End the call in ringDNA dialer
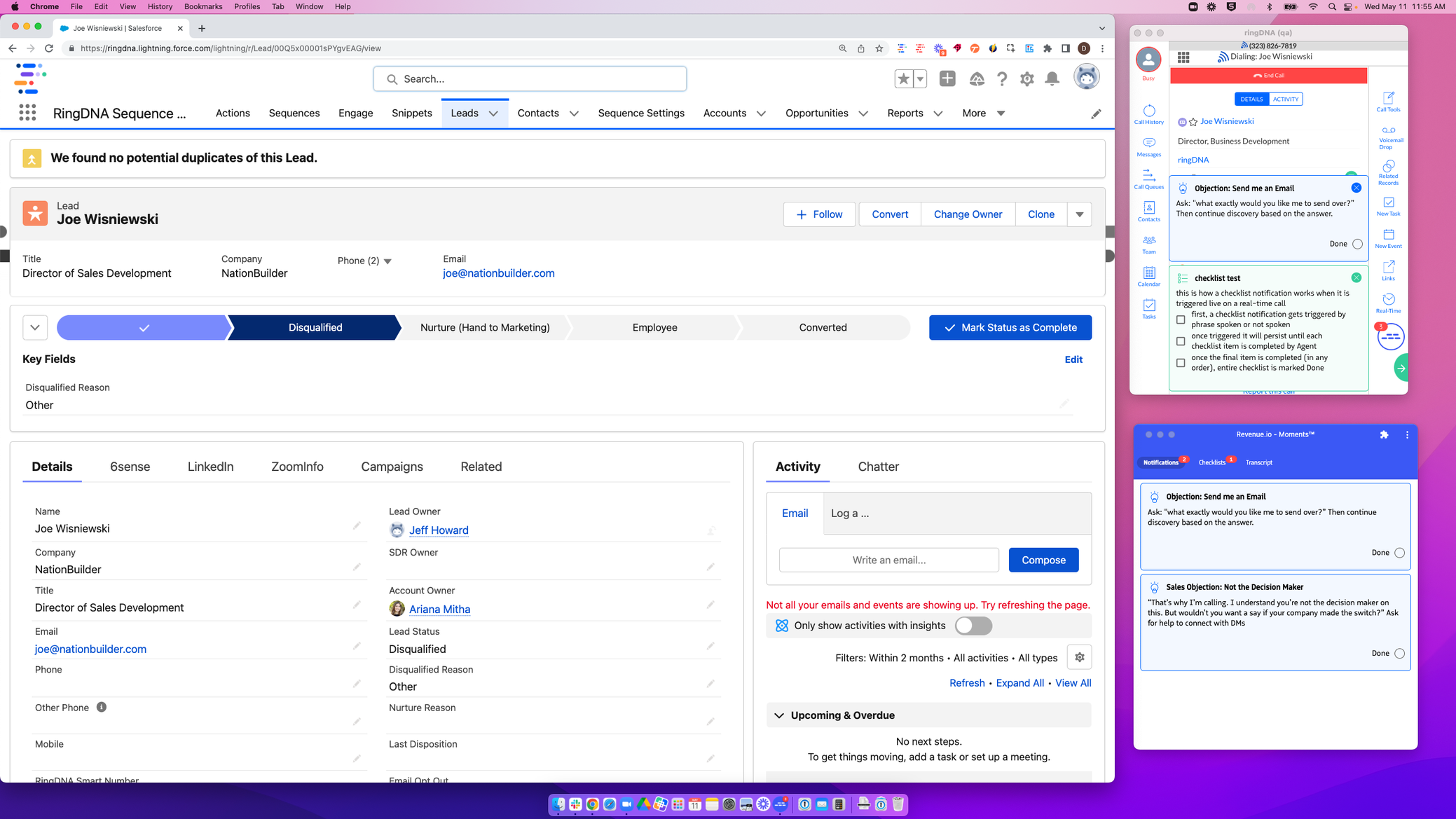 [x=1268, y=76]
